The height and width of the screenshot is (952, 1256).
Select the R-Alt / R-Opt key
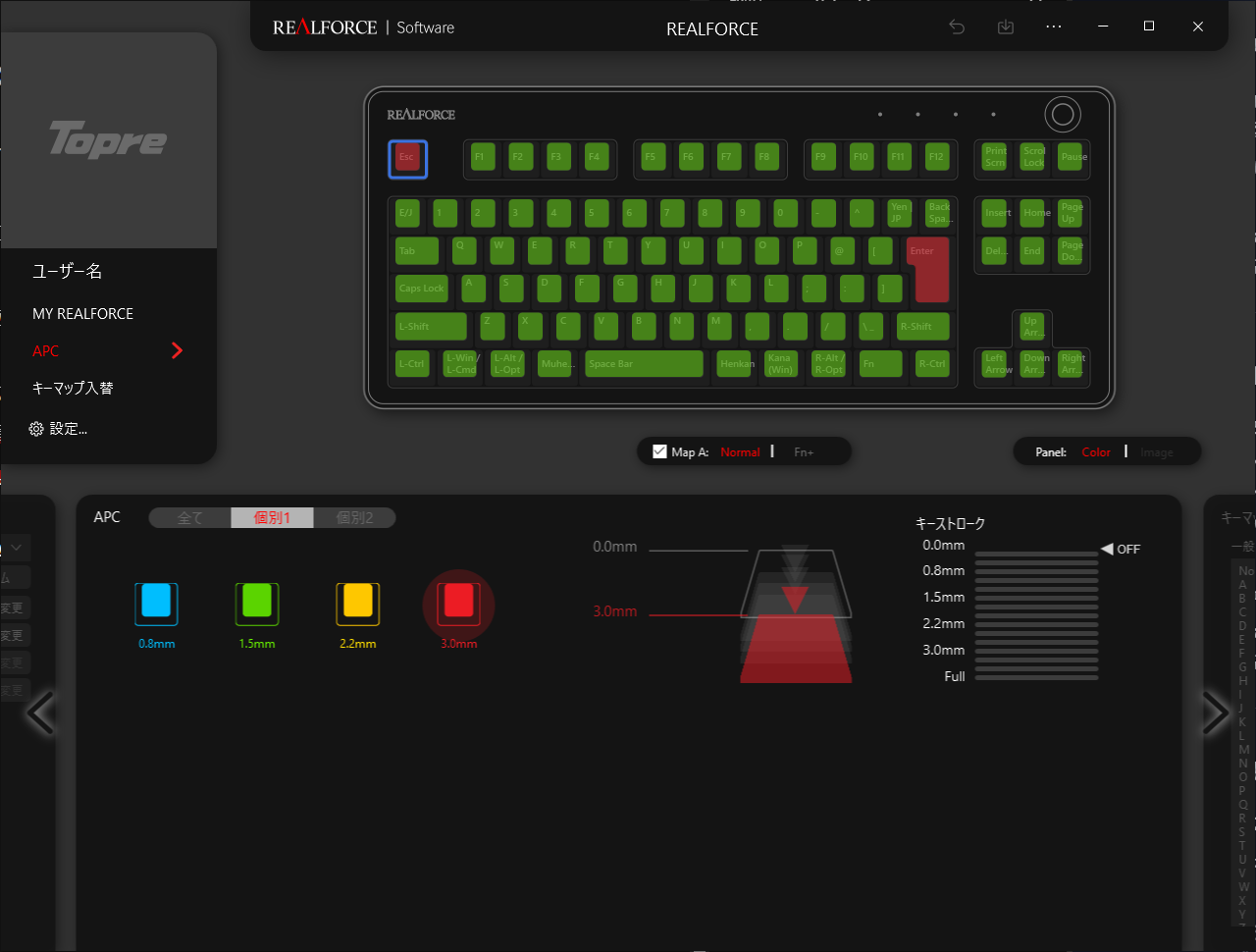[829, 363]
